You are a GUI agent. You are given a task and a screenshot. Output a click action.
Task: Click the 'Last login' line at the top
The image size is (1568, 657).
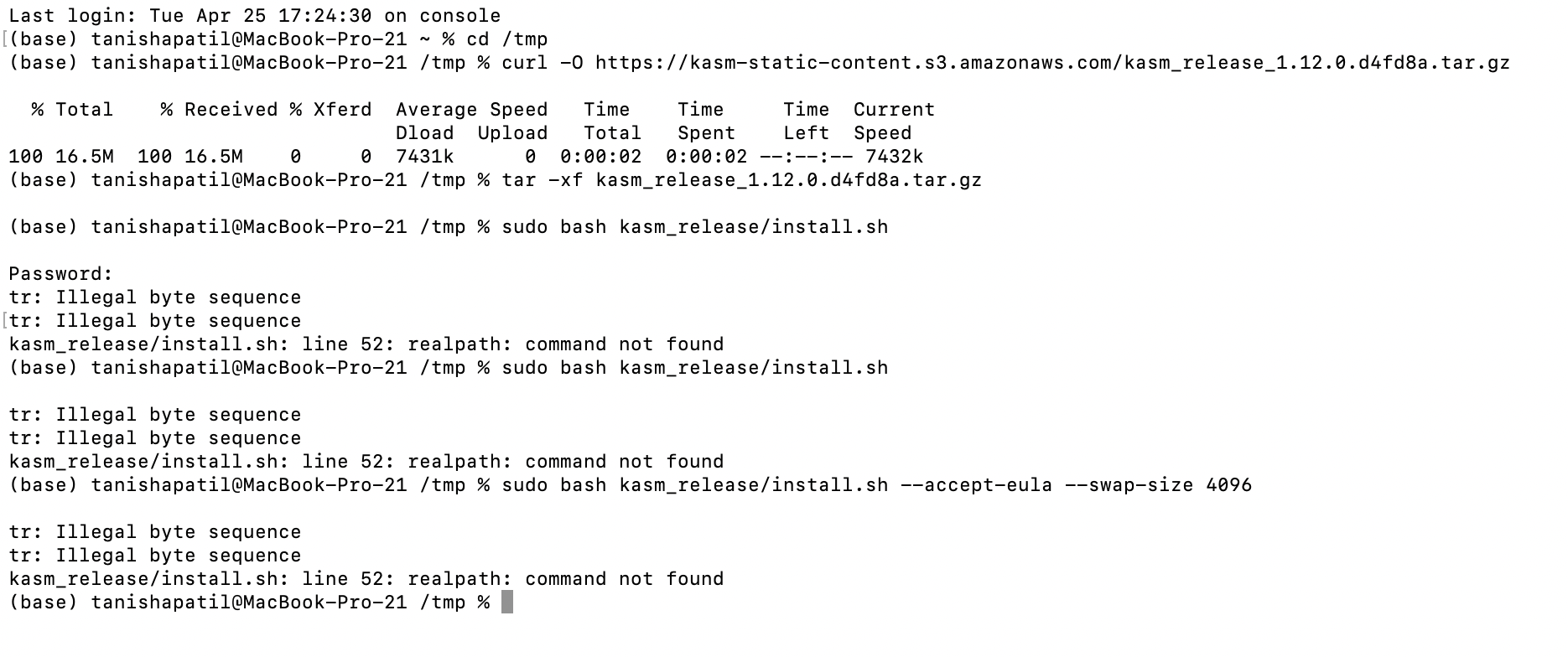255,16
